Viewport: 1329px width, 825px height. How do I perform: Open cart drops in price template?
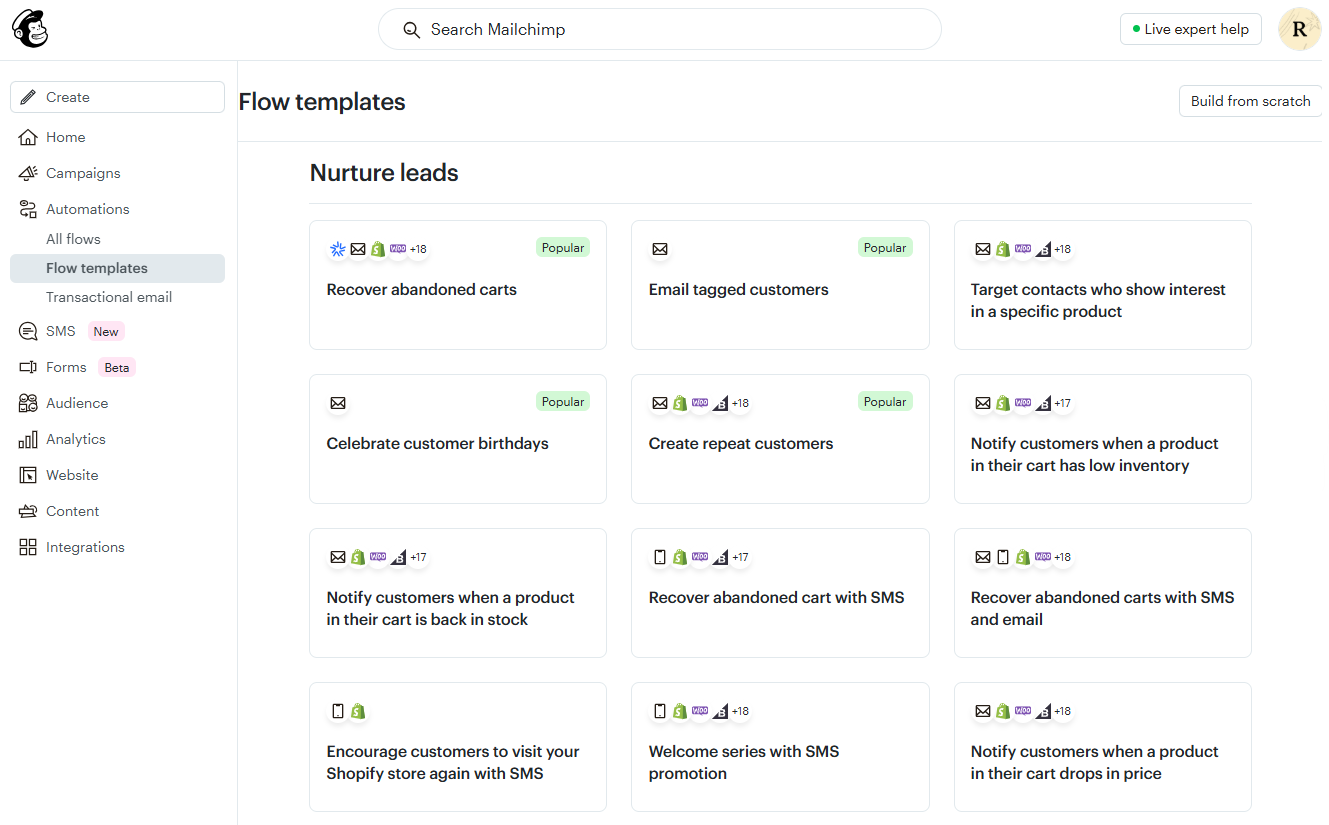1102,747
